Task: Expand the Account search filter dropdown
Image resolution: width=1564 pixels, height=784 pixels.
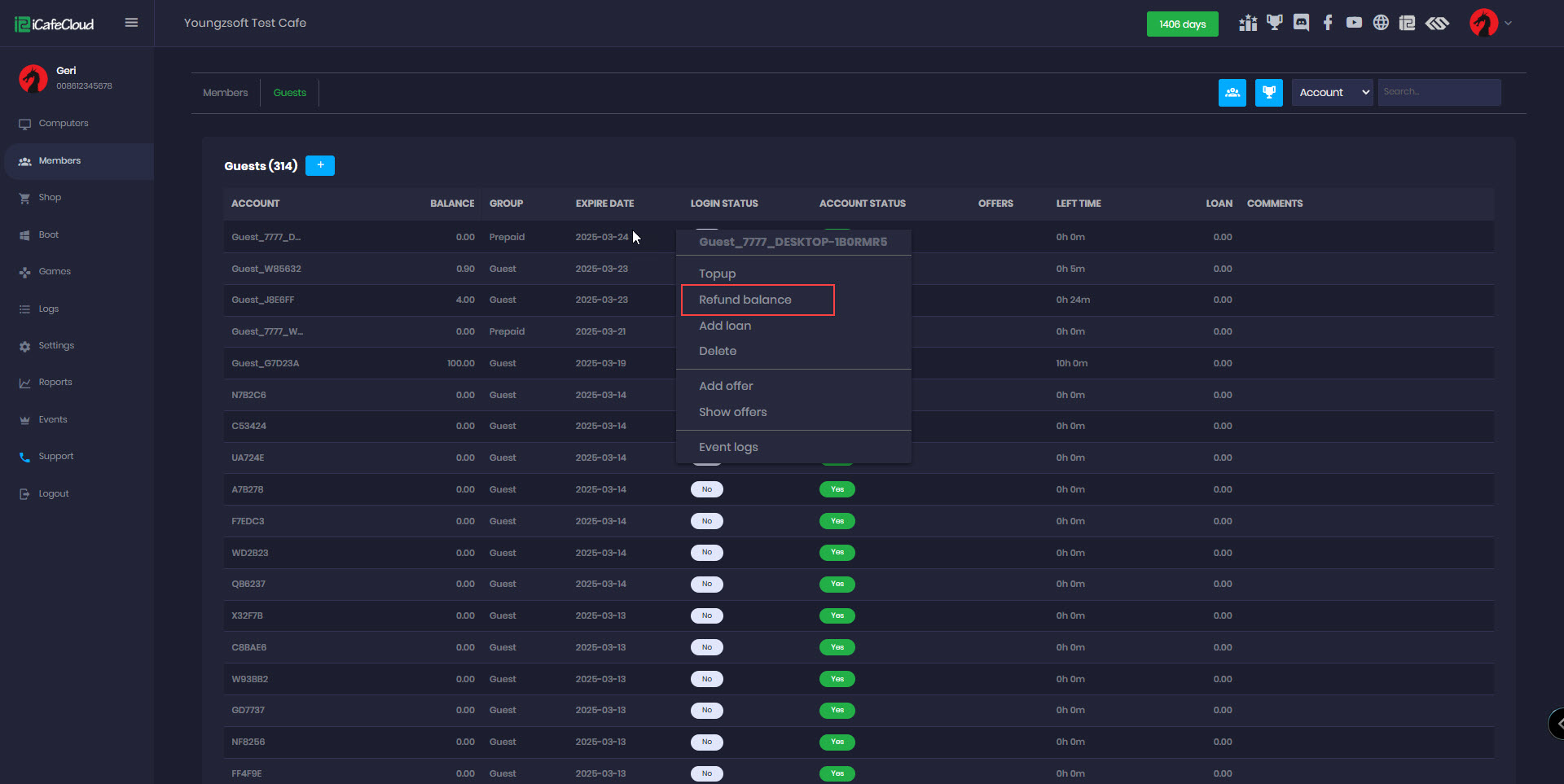Action: point(1333,93)
